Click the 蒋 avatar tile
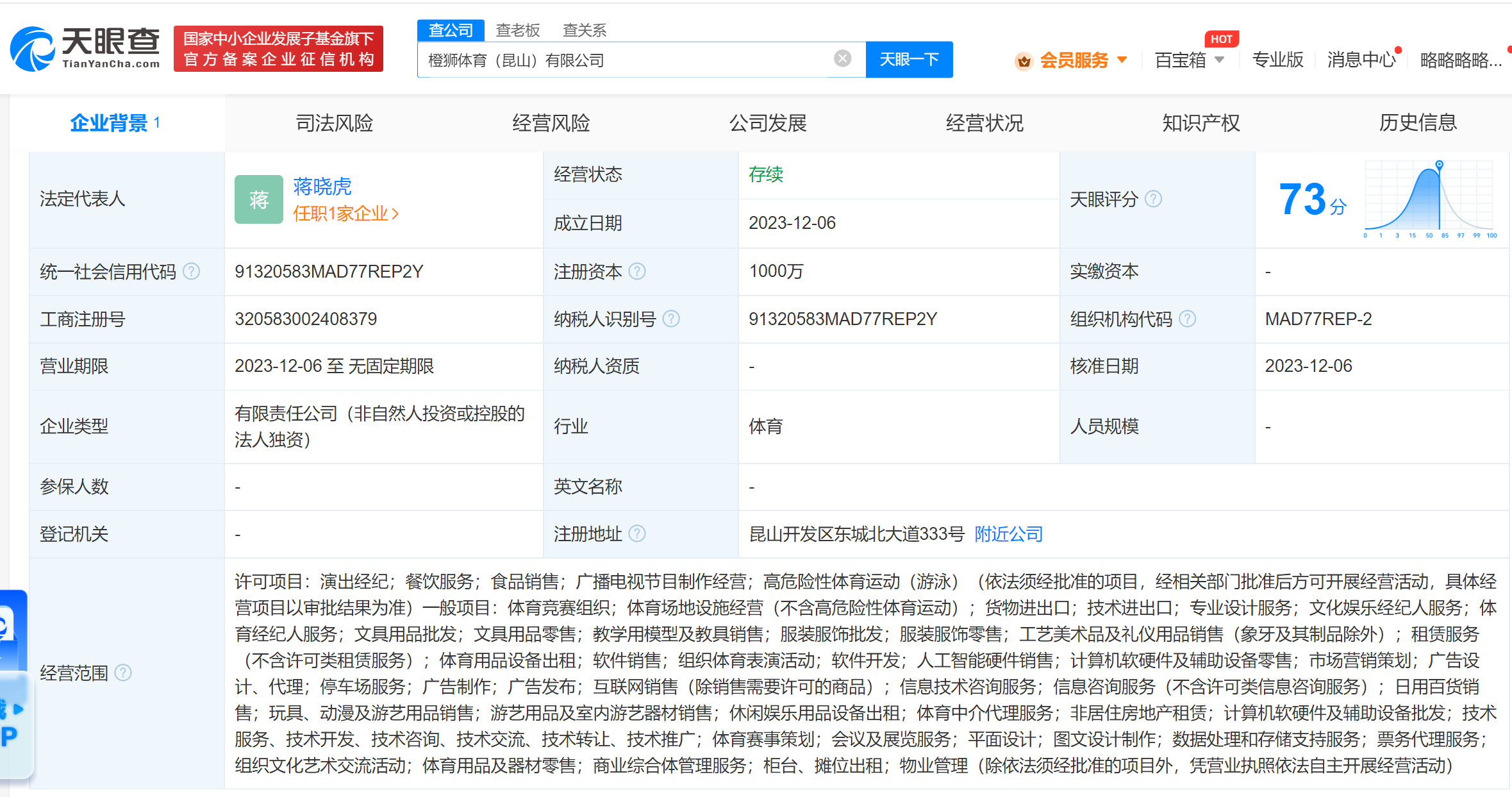 coord(258,199)
